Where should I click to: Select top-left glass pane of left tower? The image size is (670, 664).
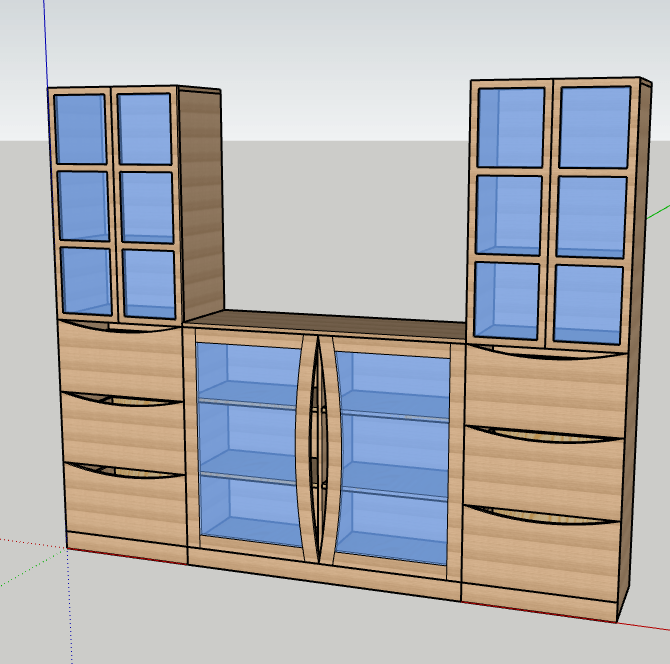pyautogui.click(x=80, y=129)
